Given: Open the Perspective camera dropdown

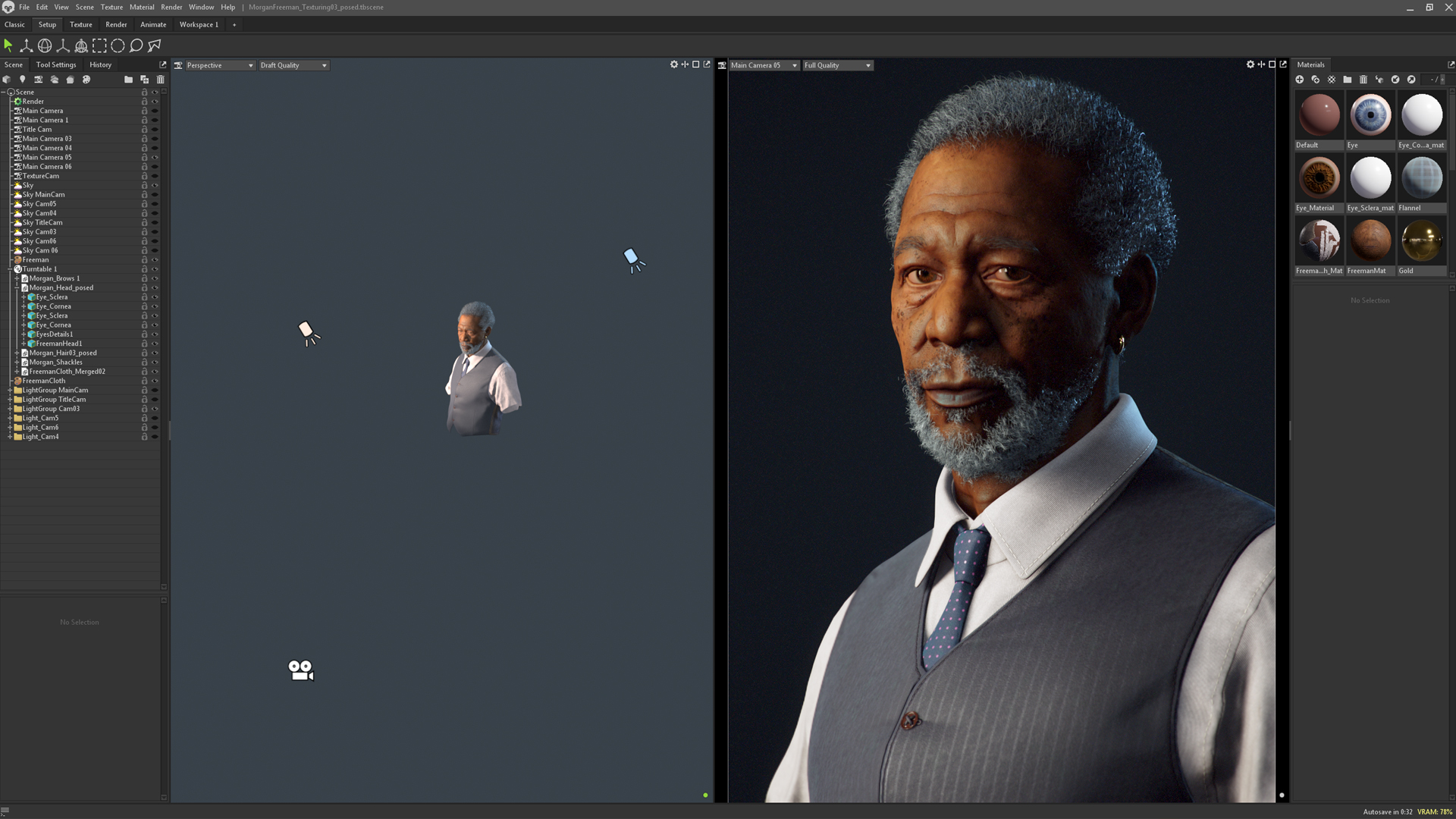Looking at the screenshot, I should [x=219, y=65].
